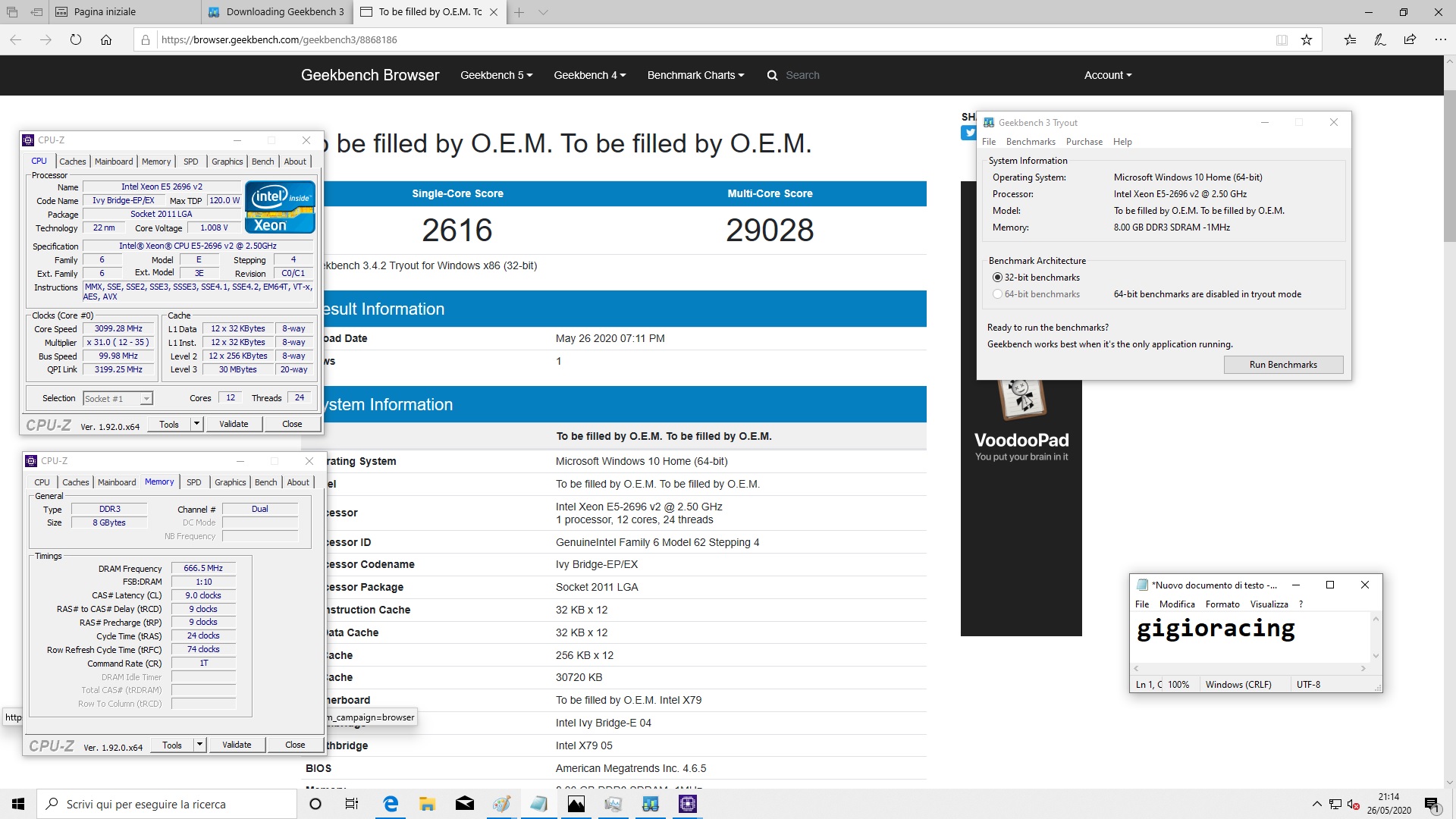Click the Tools button in top CPU-Z
This screenshot has width=1456, height=819.
click(x=169, y=424)
